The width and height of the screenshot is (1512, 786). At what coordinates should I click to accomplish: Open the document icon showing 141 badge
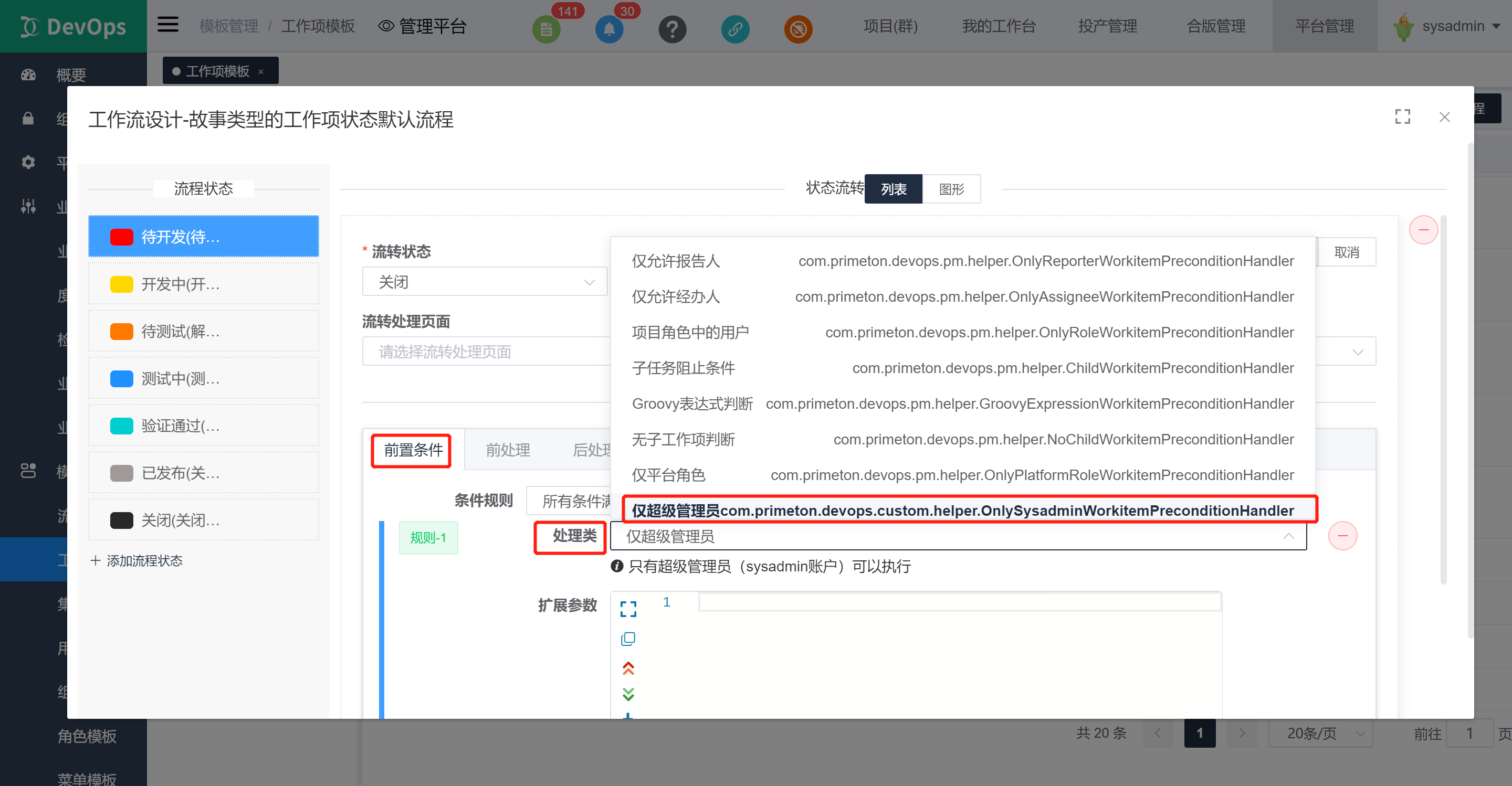[547, 28]
